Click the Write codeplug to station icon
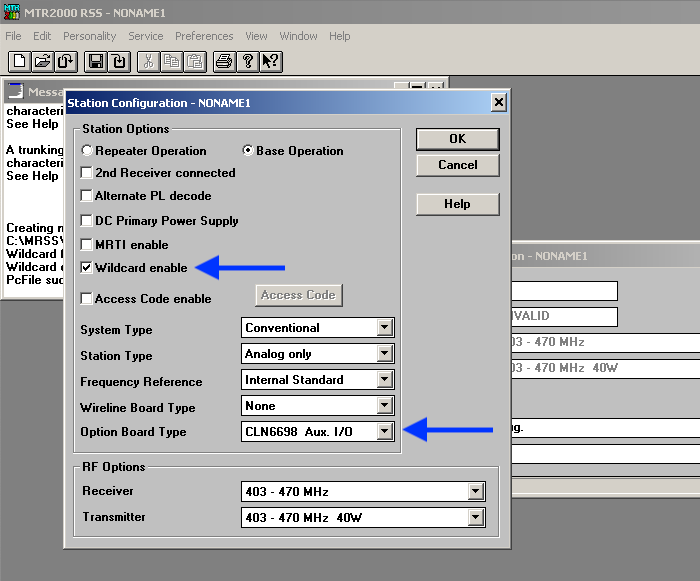Image resolution: width=700 pixels, height=581 pixels. [x=119, y=61]
